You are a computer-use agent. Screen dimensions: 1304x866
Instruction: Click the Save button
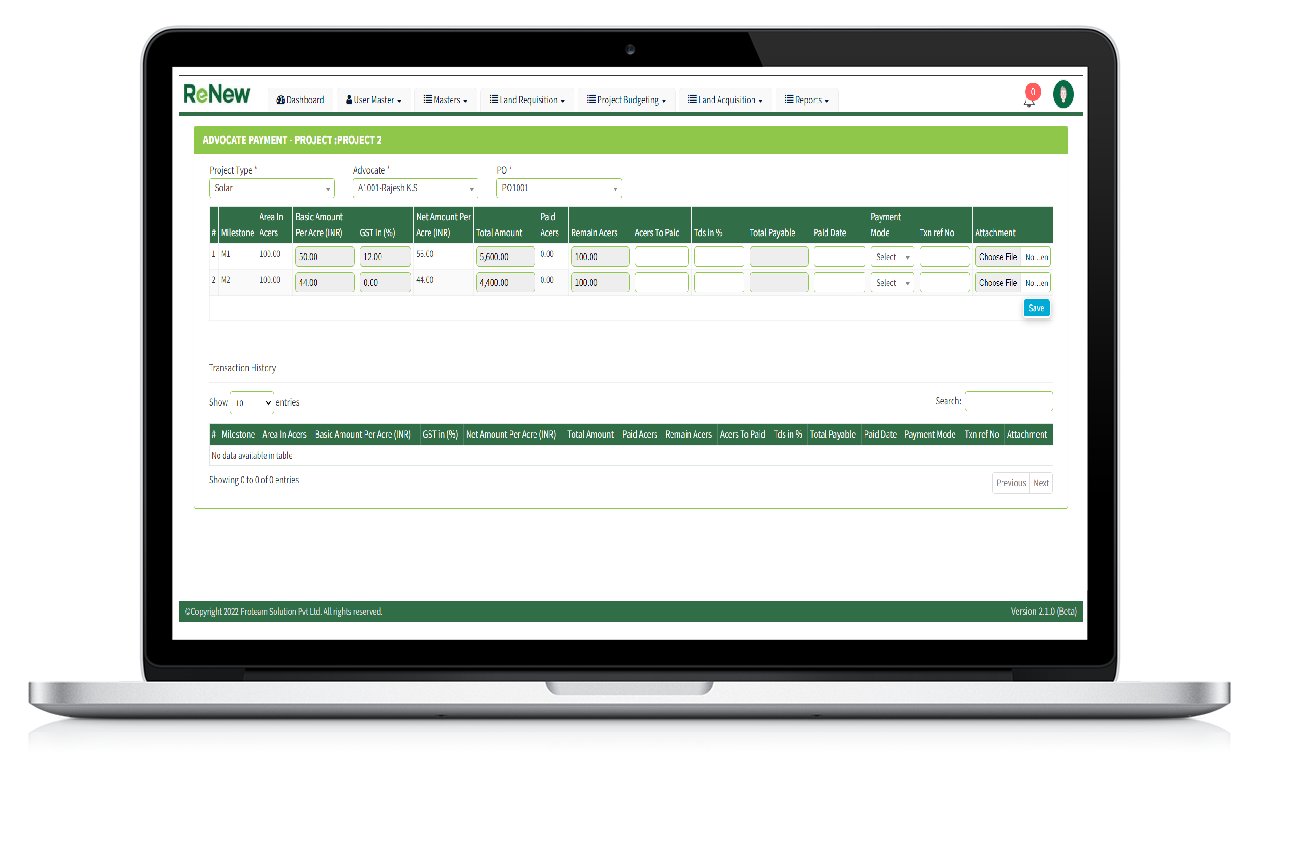[1036, 308]
